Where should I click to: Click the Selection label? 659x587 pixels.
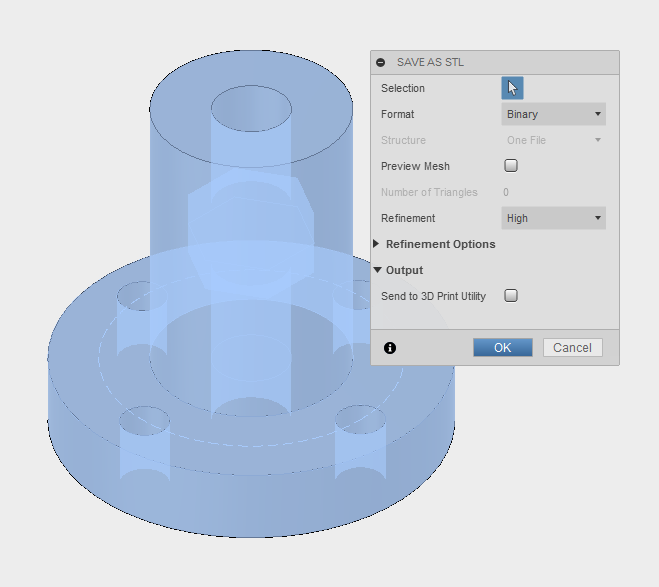coord(403,88)
